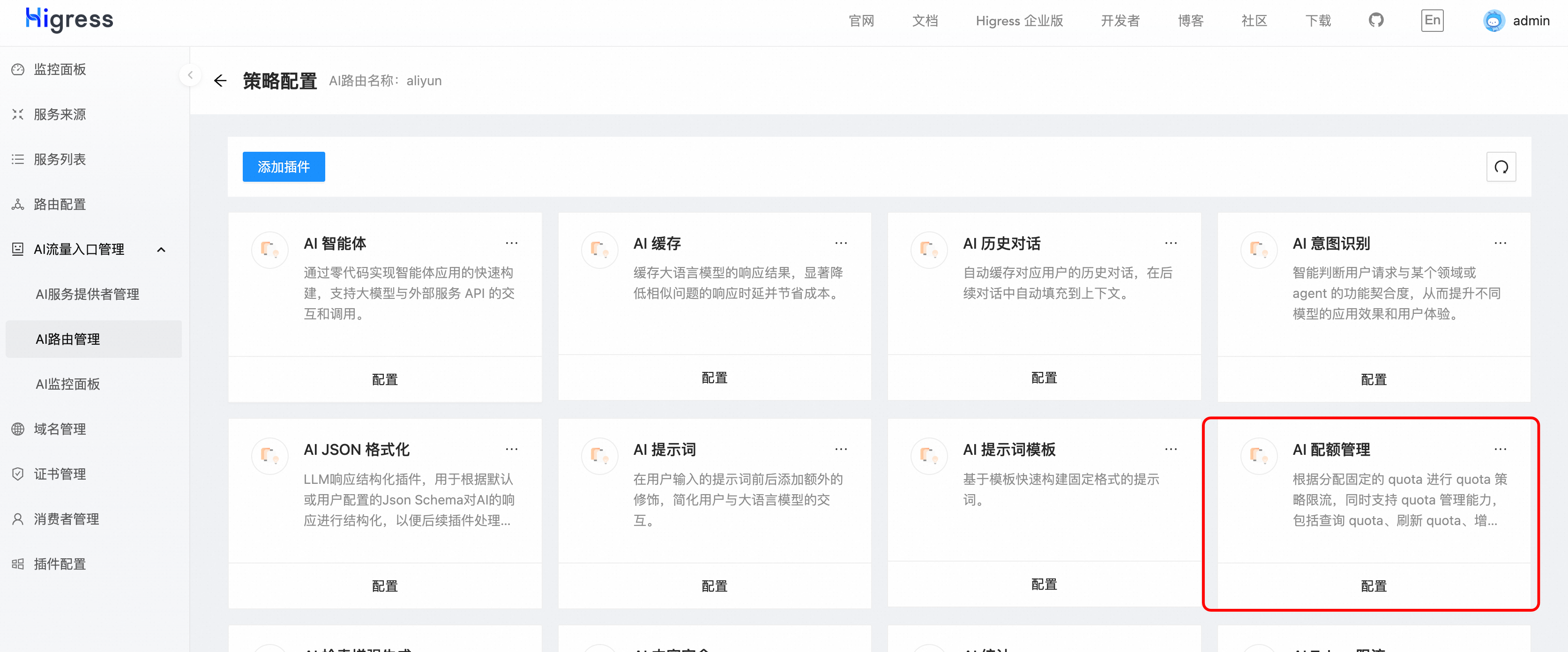Open AI监控面板 in the sidebar
The image size is (1568, 652).
click(x=67, y=385)
